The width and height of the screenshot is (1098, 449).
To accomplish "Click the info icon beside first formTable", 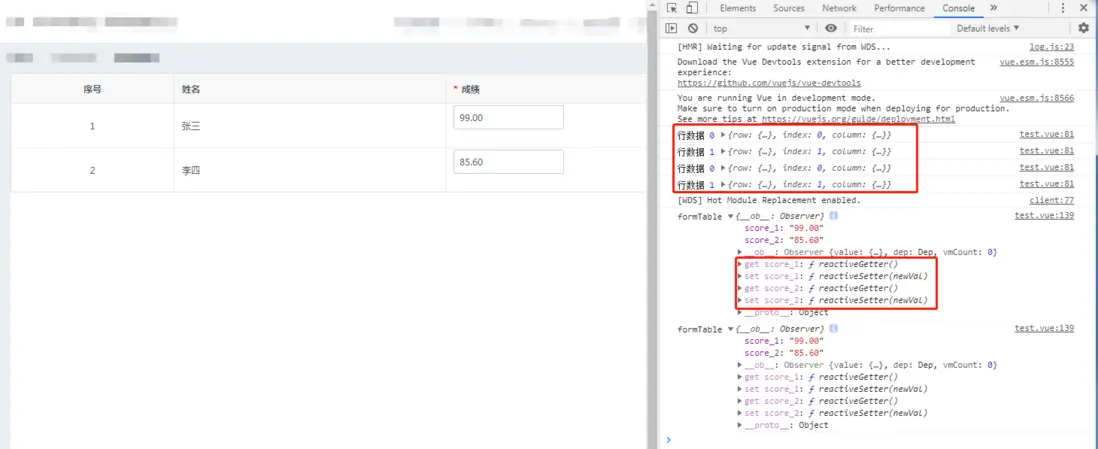I will point(835,216).
